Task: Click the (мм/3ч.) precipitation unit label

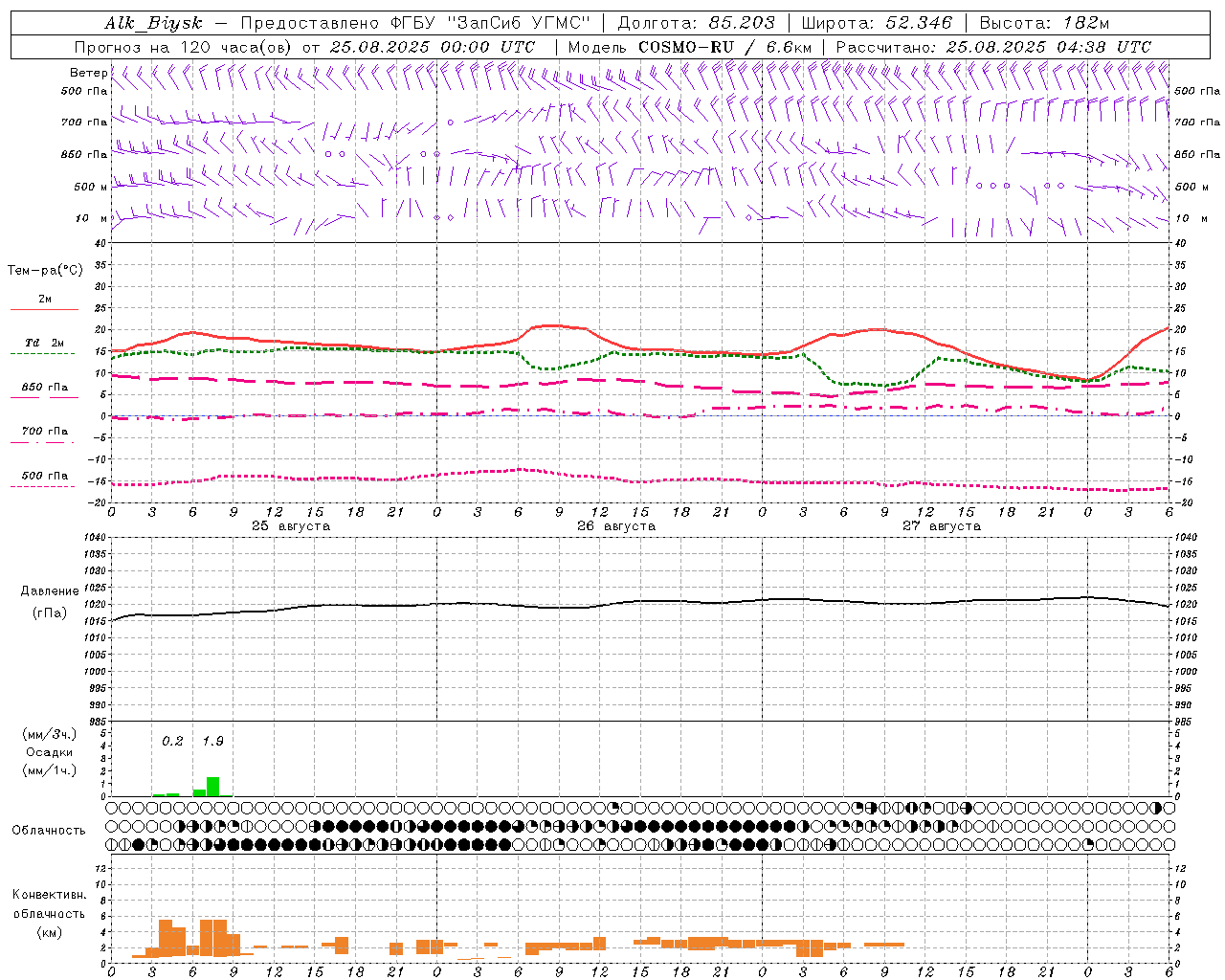Action: (x=50, y=735)
